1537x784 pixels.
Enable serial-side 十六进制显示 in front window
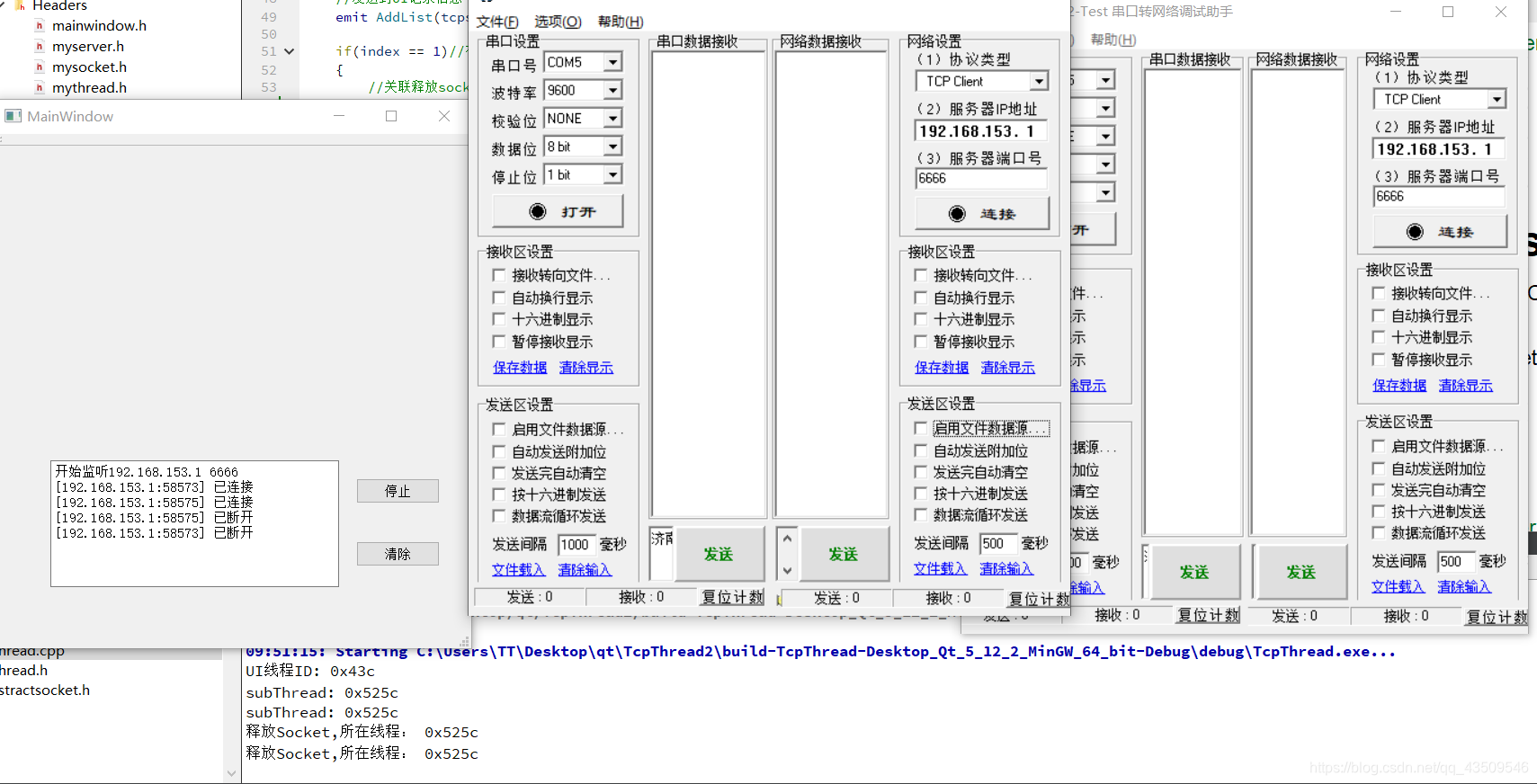click(x=499, y=319)
